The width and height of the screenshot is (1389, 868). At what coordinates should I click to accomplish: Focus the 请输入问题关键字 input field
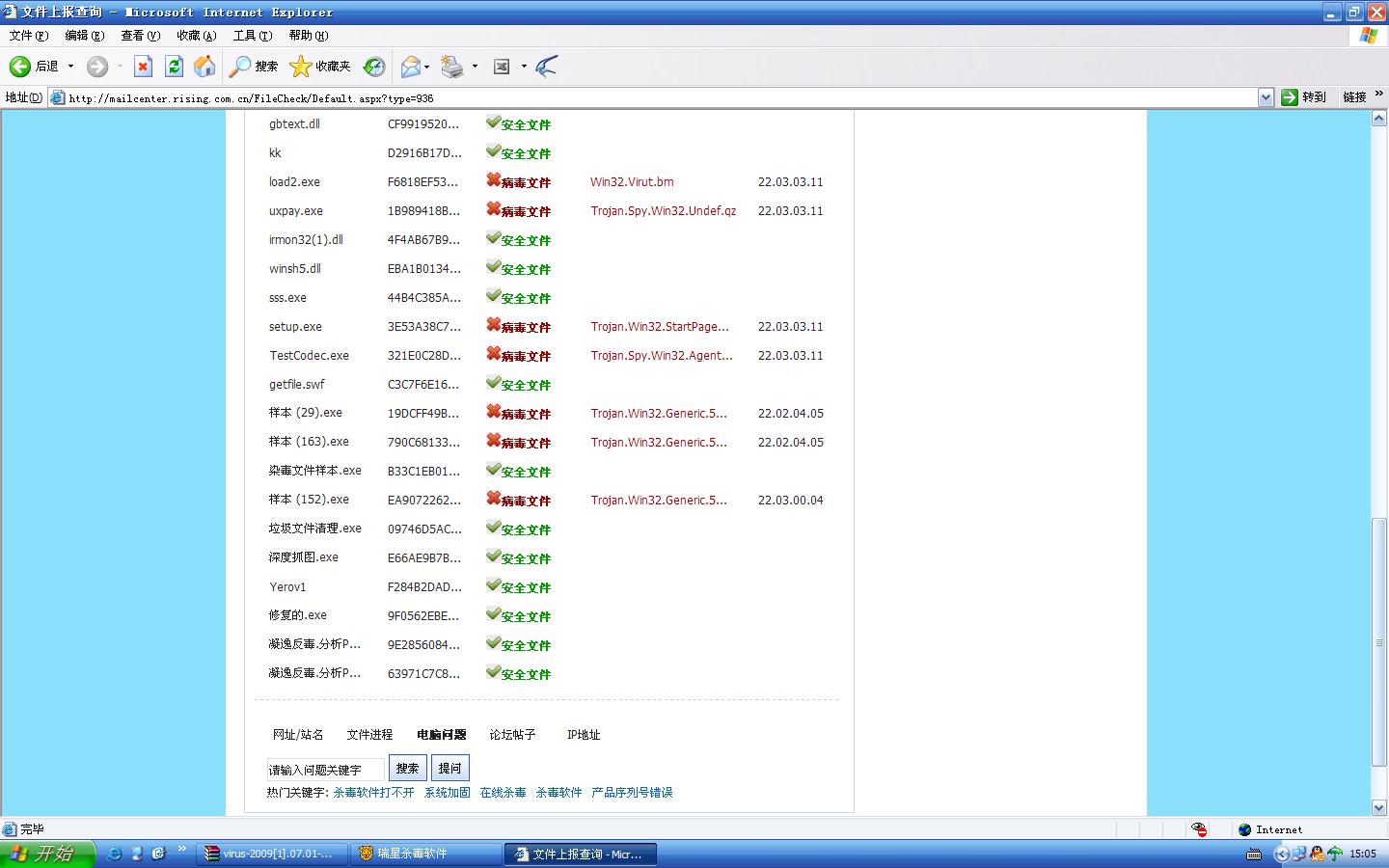click(x=325, y=770)
